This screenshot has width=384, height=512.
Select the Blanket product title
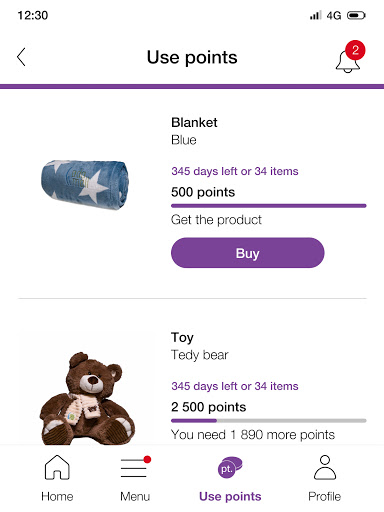point(194,122)
